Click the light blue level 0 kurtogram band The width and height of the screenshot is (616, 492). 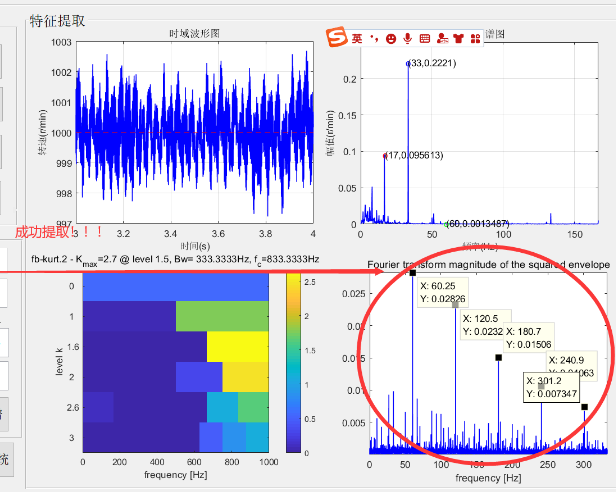[x=176, y=287]
